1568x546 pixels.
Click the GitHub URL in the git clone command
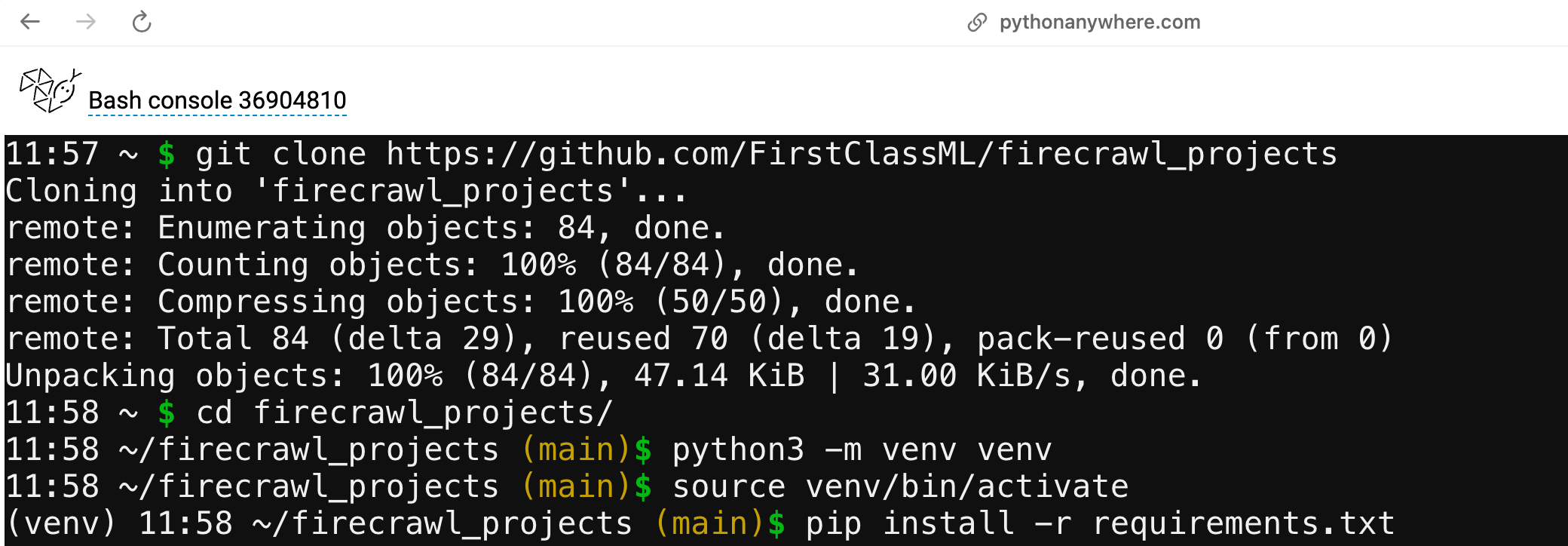pos(861,155)
